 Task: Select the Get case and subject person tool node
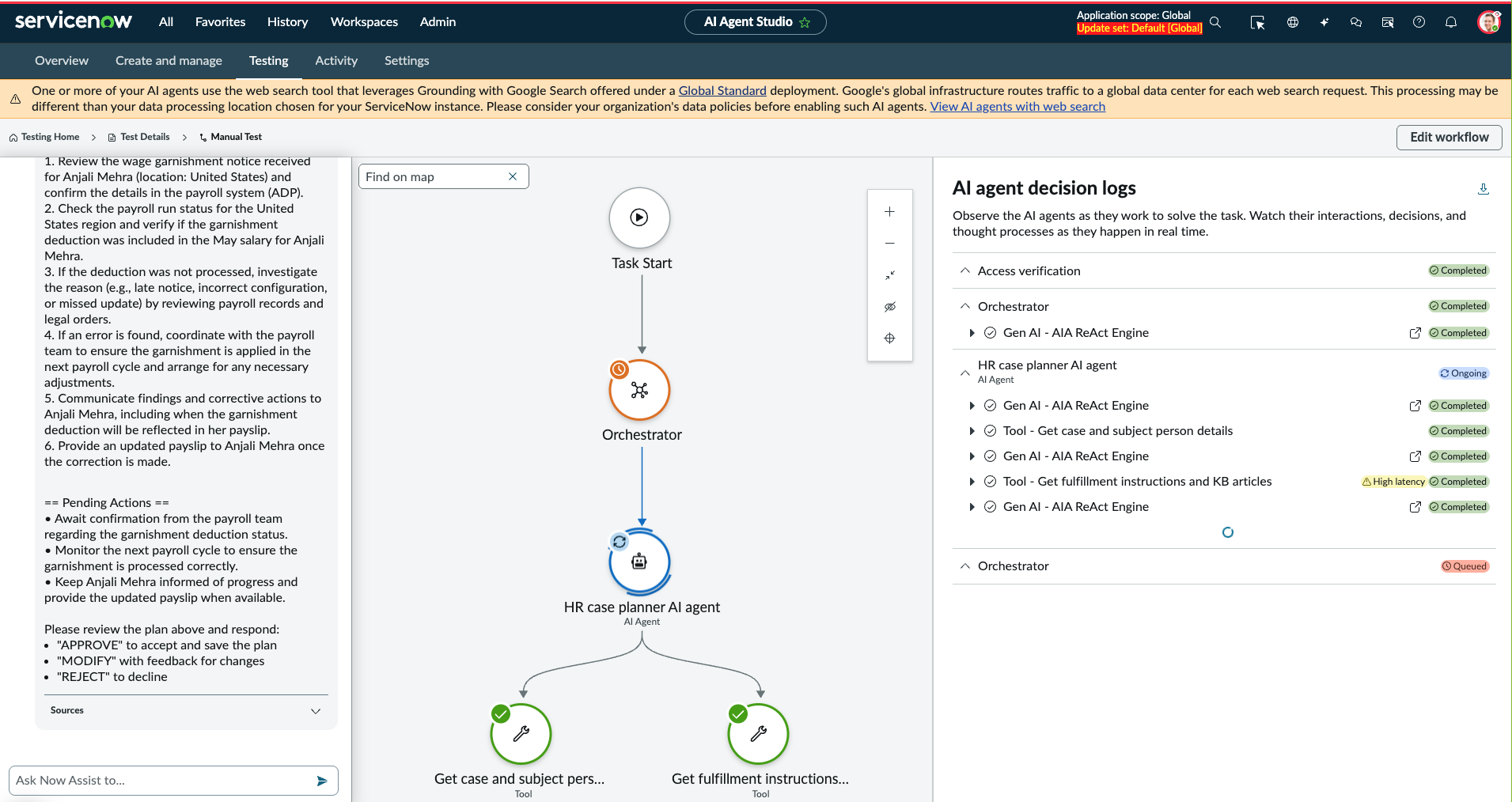tap(521, 734)
